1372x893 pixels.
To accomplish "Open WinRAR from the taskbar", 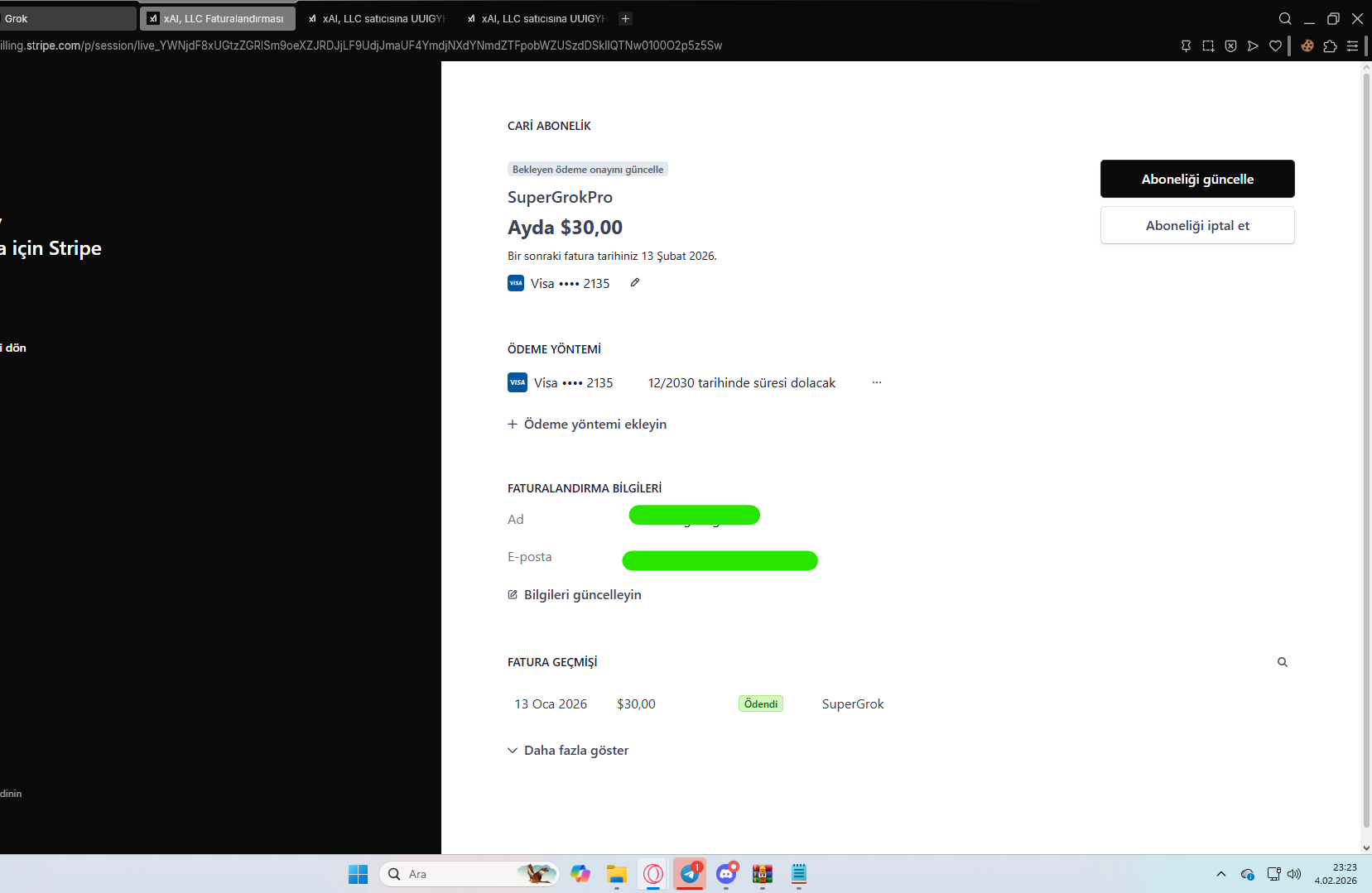I will click(x=763, y=874).
